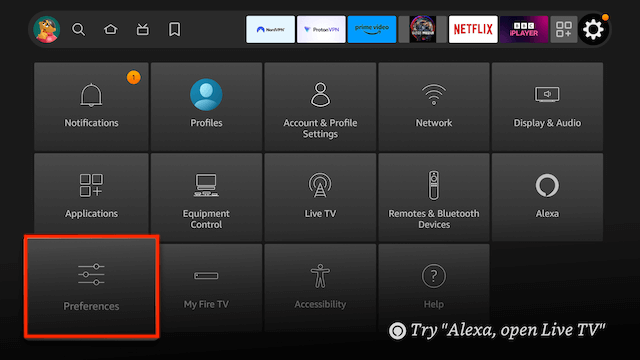This screenshot has height=360, width=640.
Task: Open the Alexa settings tile
Action: click(547, 197)
